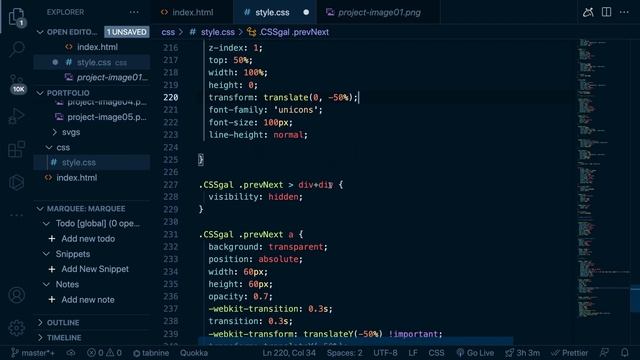Viewport: 640px width, 360px height.
Task: Click the unsaved dot on style.css tab
Action: [306, 12]
